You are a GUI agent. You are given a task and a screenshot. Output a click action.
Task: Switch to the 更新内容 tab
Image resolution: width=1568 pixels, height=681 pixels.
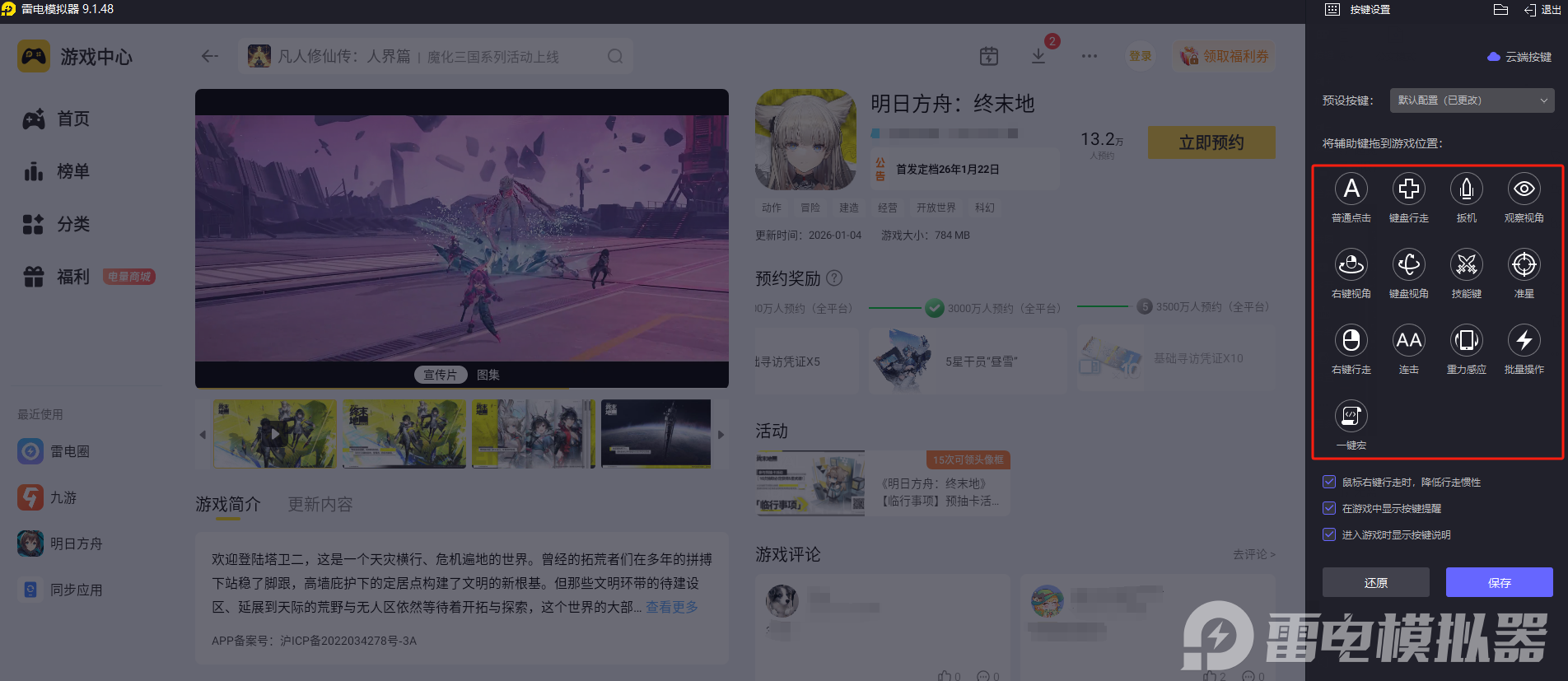[320, 504]
